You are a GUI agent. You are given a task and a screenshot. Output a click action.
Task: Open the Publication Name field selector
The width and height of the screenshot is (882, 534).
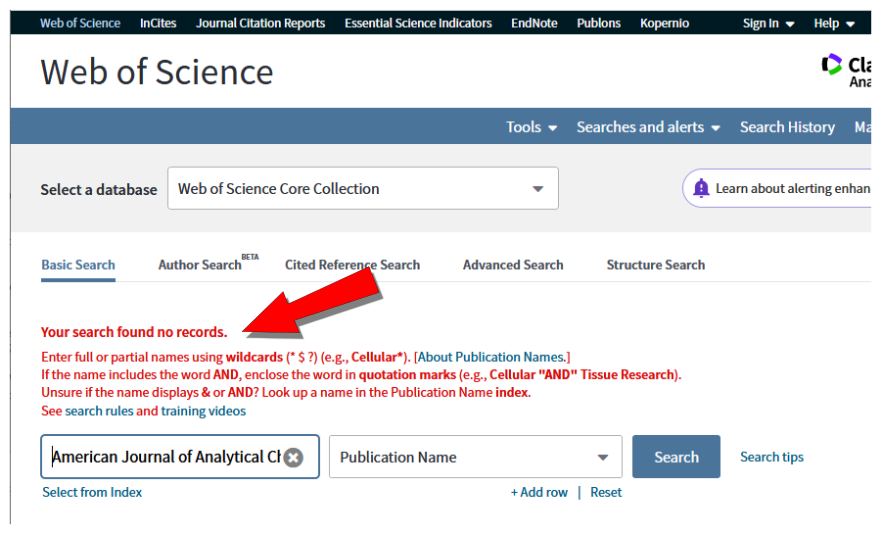[475, 457]
